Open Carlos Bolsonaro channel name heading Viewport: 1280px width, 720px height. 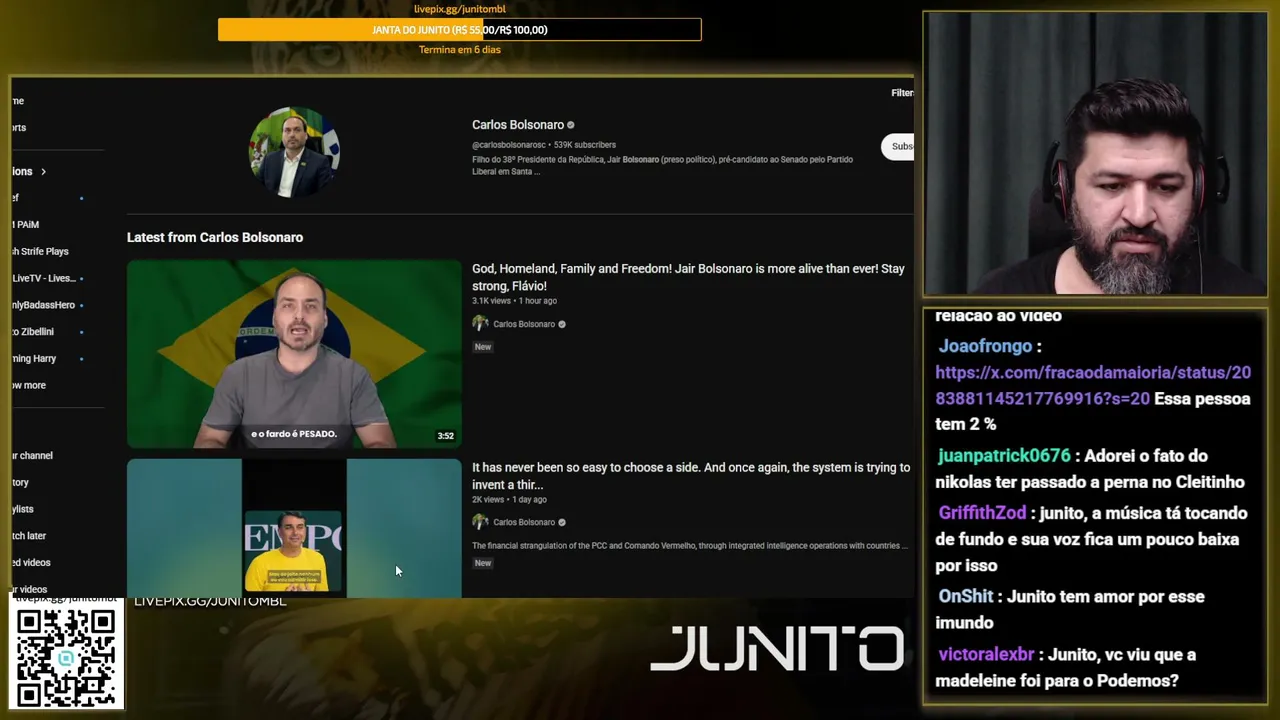click(x=518, y=125)
